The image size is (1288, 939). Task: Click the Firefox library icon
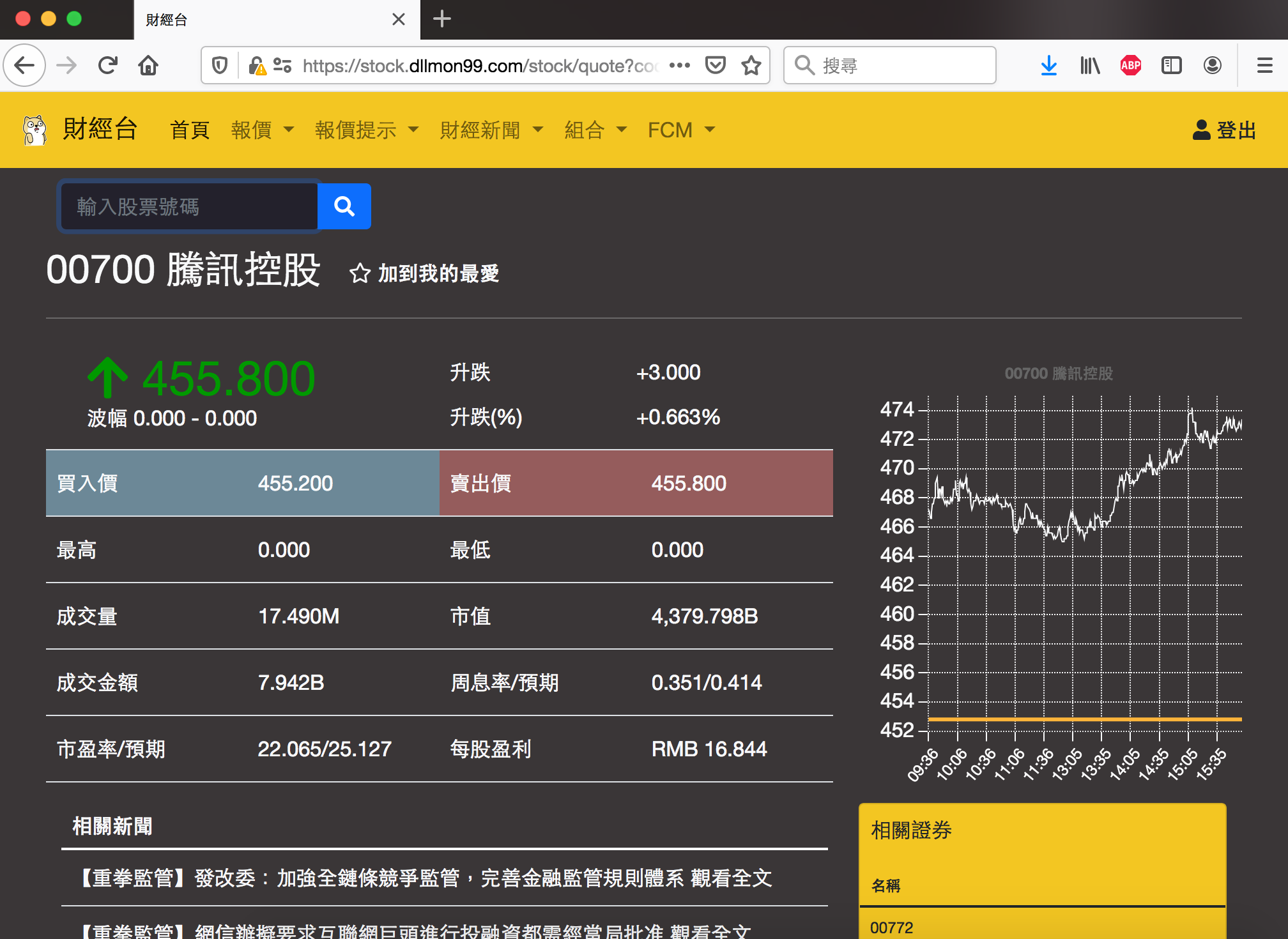click(1089, 65)
